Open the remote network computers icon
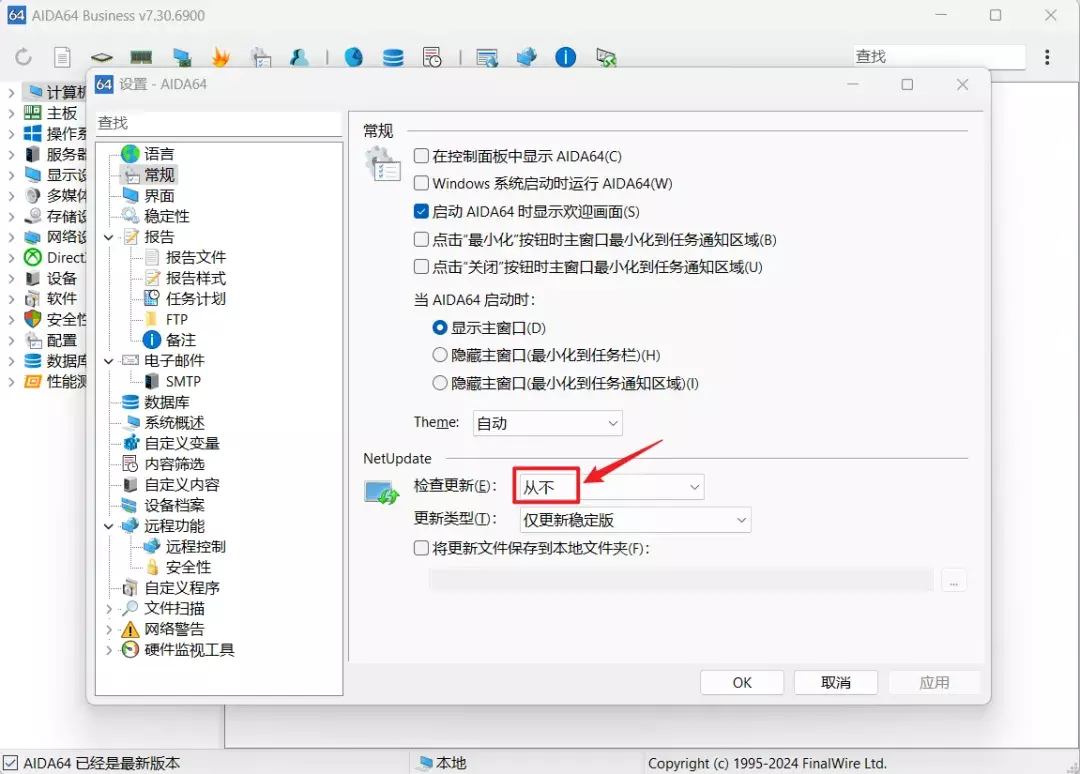Screen dimensions: 1080x774 tap(526, 56)
